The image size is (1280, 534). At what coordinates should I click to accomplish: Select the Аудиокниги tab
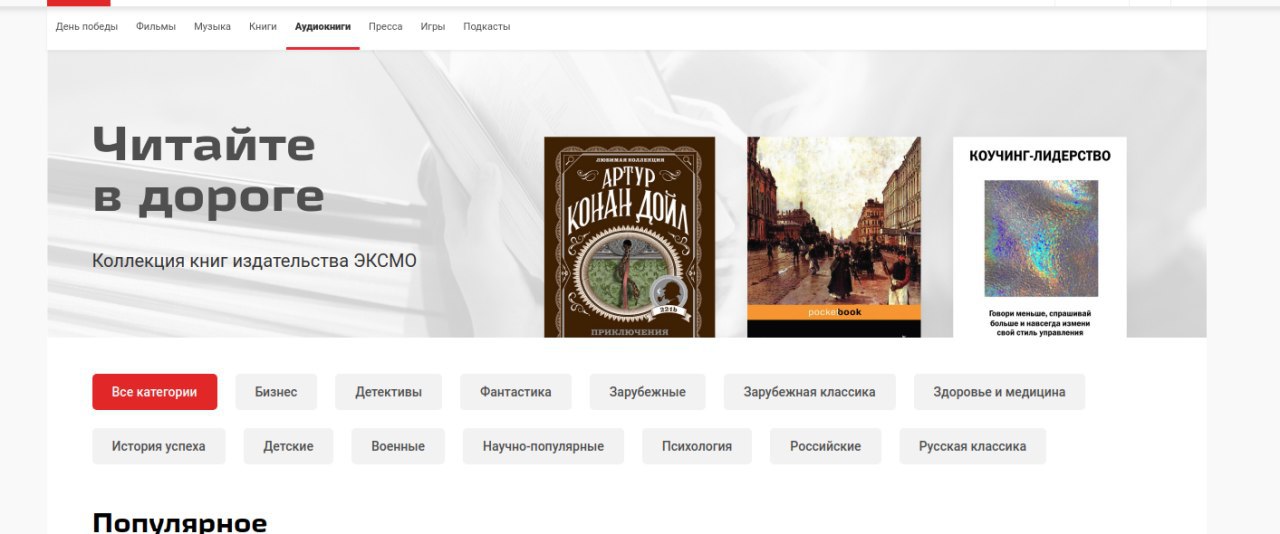[323, 27]
